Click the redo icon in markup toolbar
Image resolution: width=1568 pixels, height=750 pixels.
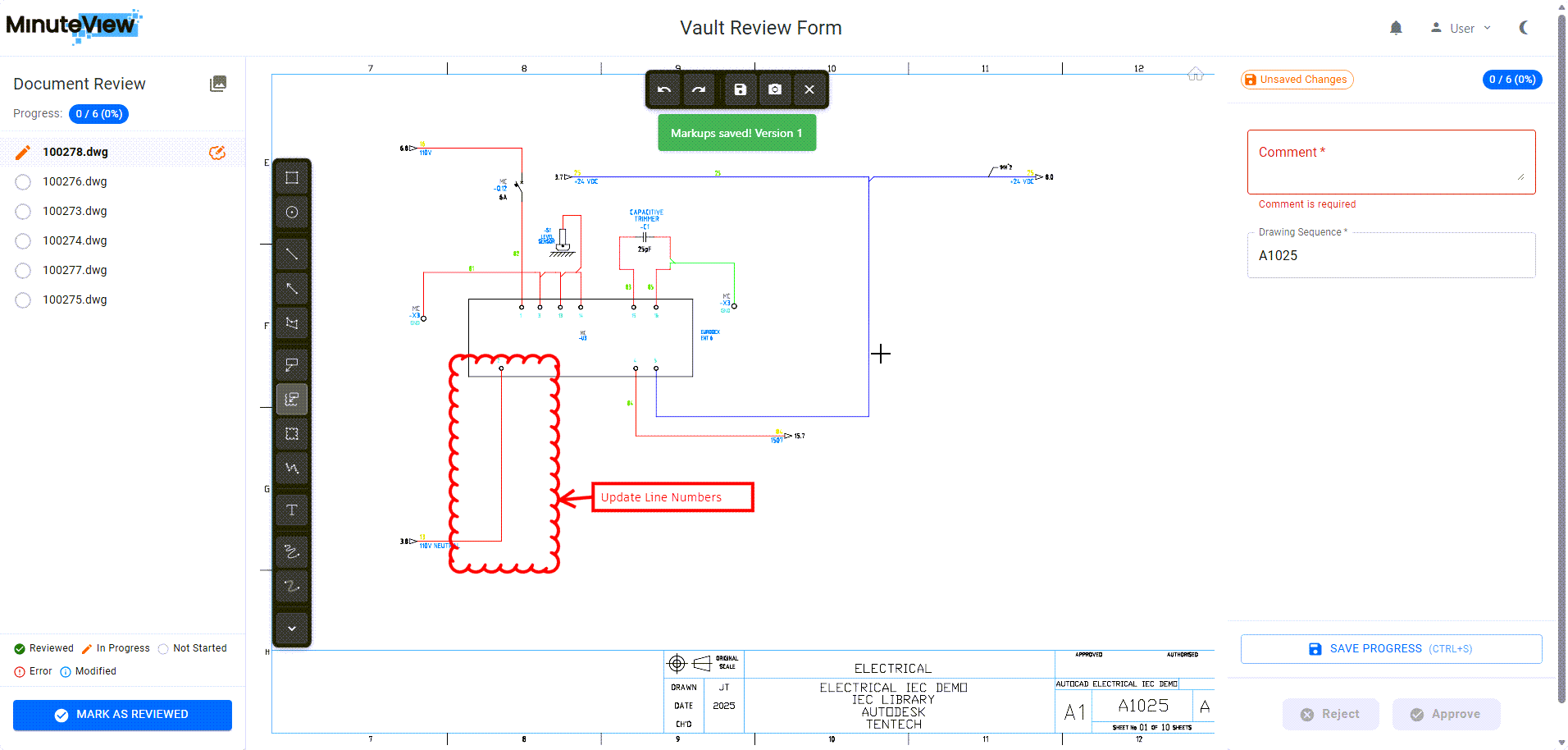(x=699, y=89)
